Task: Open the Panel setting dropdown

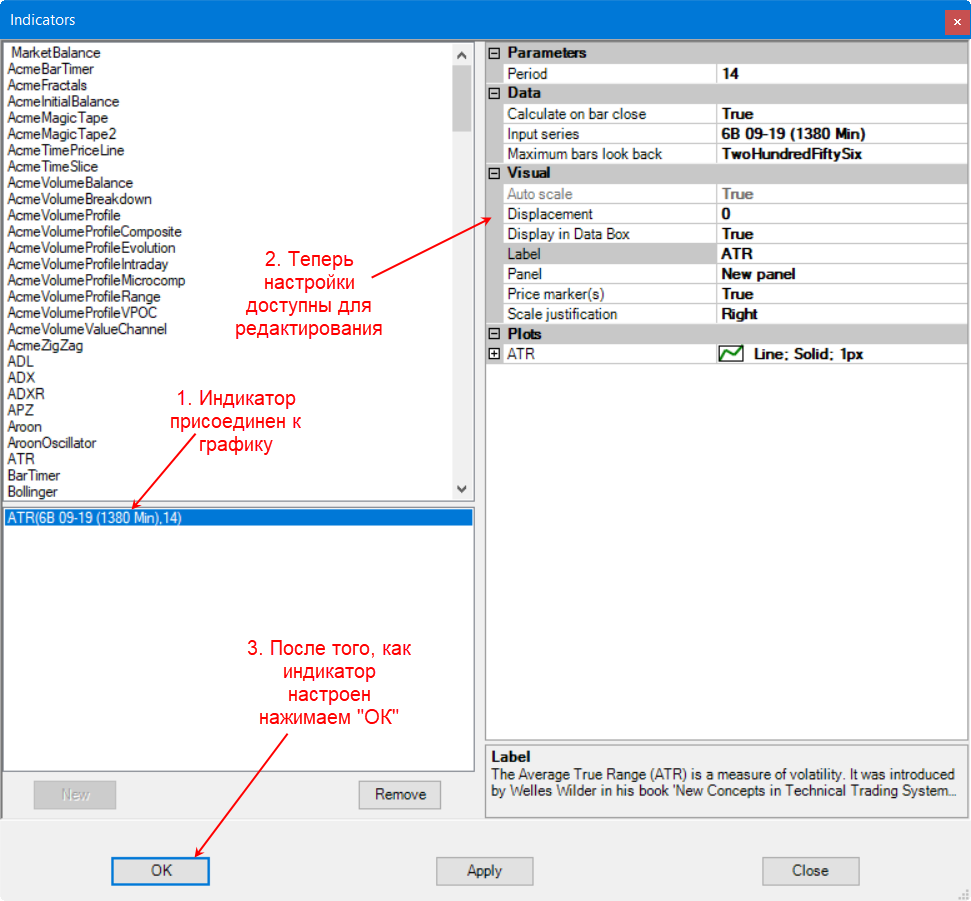Action: click(x=840, y=274)
